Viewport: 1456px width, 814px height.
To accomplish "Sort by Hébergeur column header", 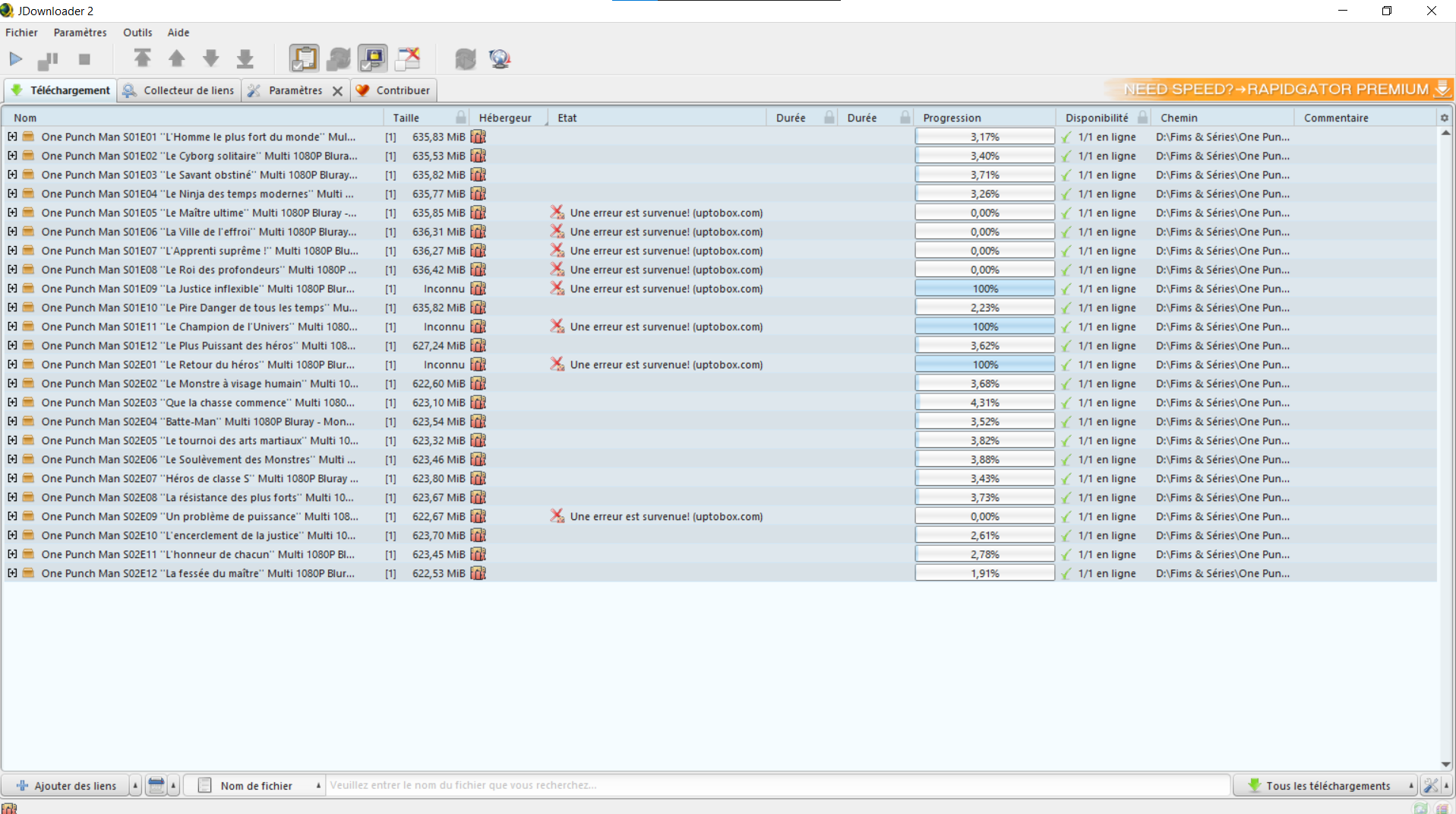I will click(505, 118).
